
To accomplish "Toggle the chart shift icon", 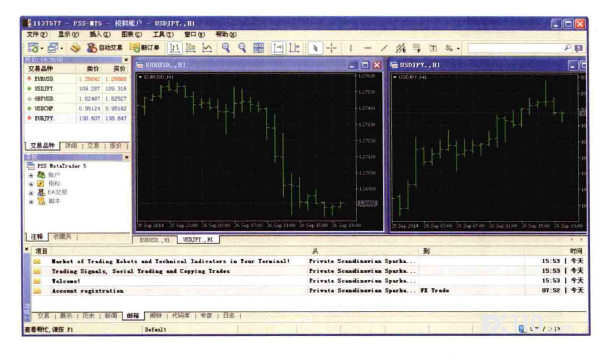I will [x=294, y=48].
